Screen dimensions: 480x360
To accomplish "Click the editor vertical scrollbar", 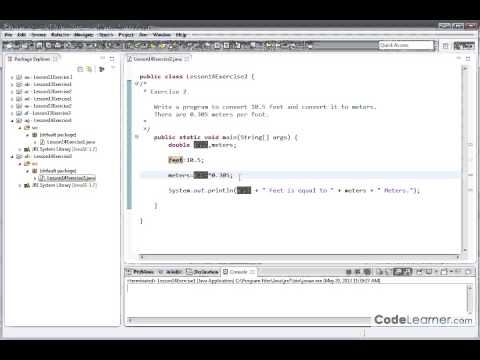I will tap(465, 159).
